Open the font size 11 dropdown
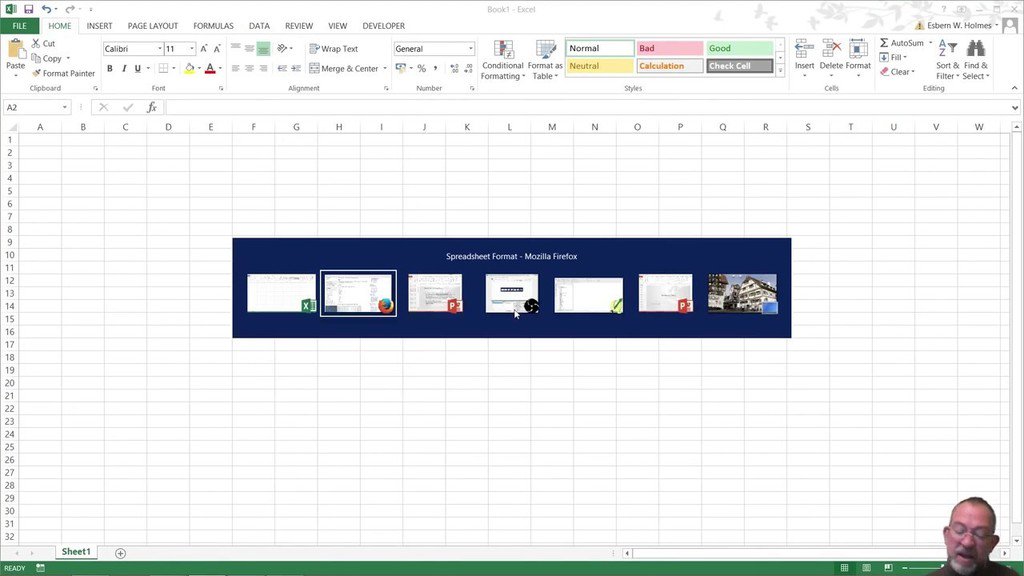 pos(192,49)
